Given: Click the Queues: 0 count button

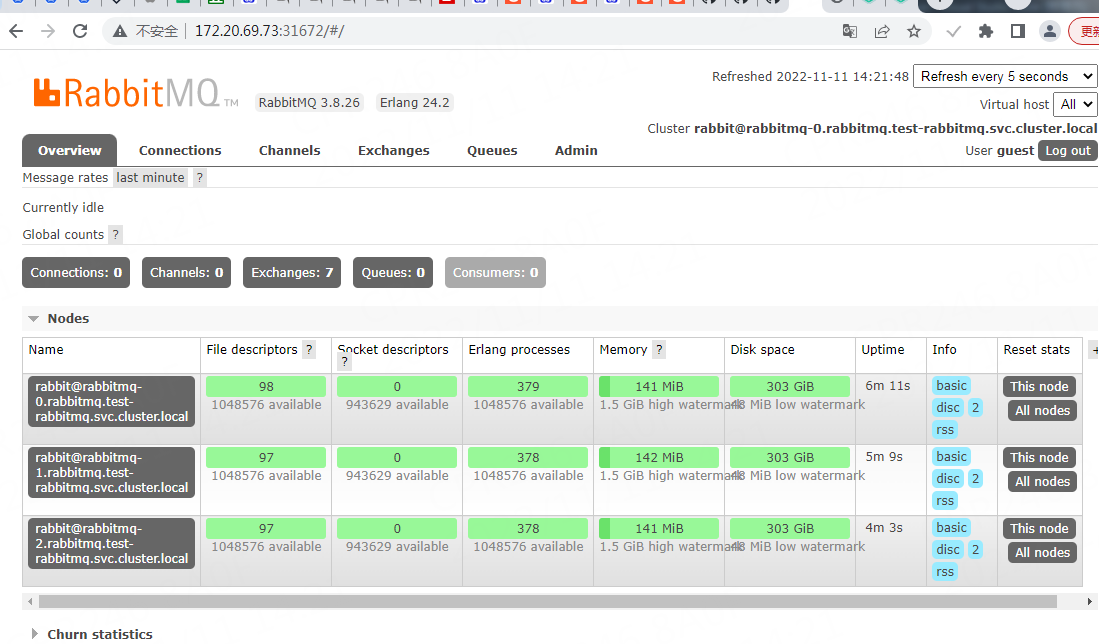Looking at the screenshot, I should [392, 273].
